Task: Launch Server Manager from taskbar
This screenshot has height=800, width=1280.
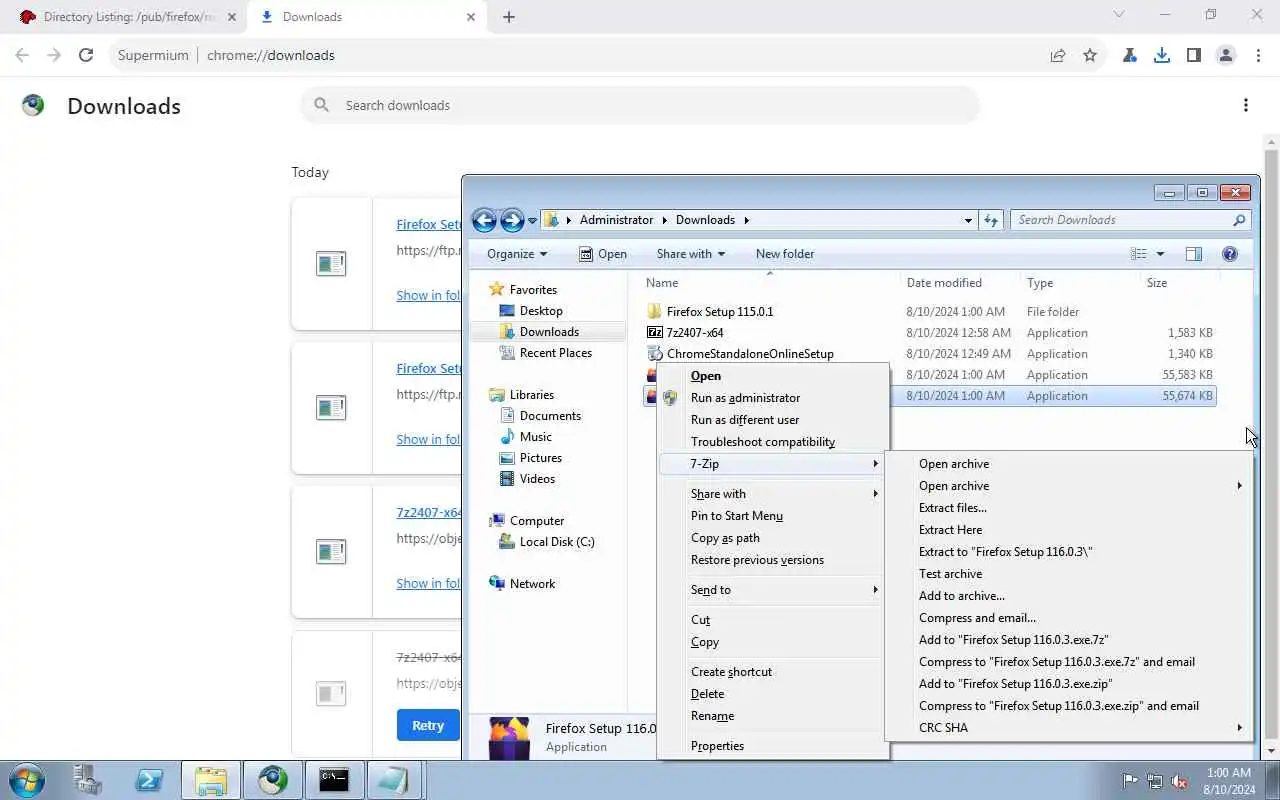Action: [88, 780]
